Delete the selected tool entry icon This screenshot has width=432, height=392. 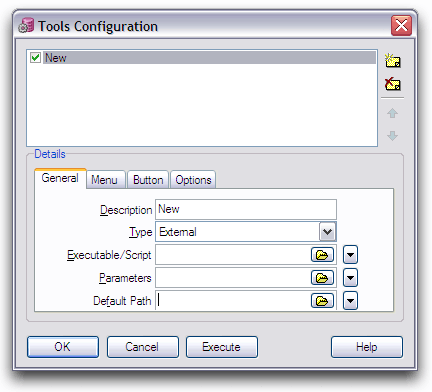(393, 83)
